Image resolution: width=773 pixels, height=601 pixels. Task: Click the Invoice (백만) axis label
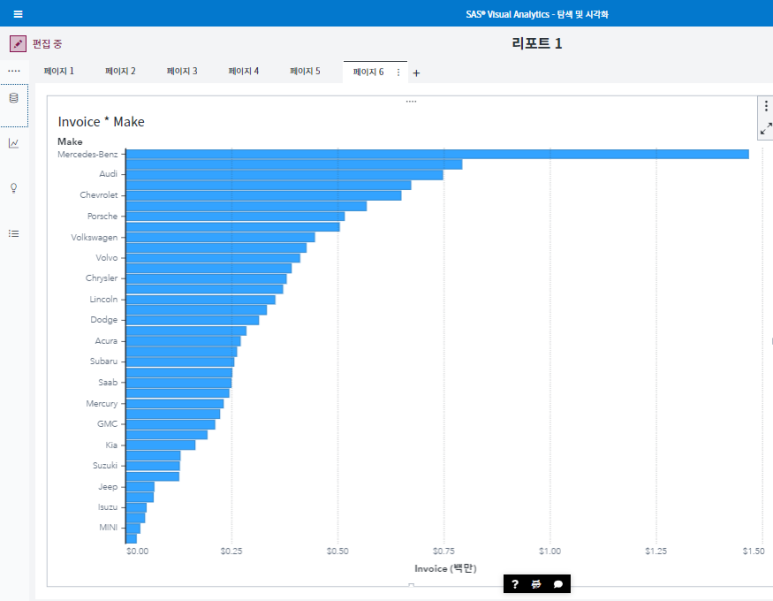click(x=445, y=568)
